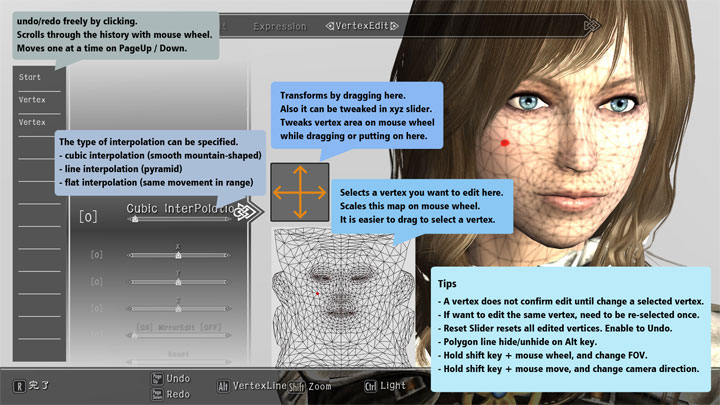Image resolution: width=720 pixels, height=405 pixels.
Task: Click the right arrow of the X slider
Action: [228, 255]
